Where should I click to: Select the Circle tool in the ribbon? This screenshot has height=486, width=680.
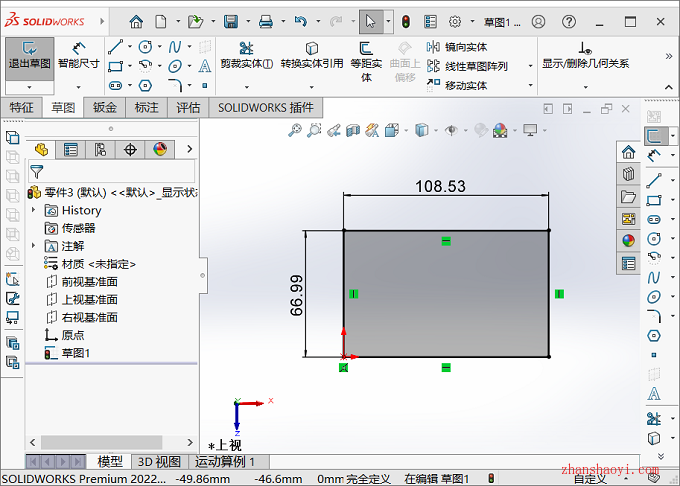click(145, 47)
